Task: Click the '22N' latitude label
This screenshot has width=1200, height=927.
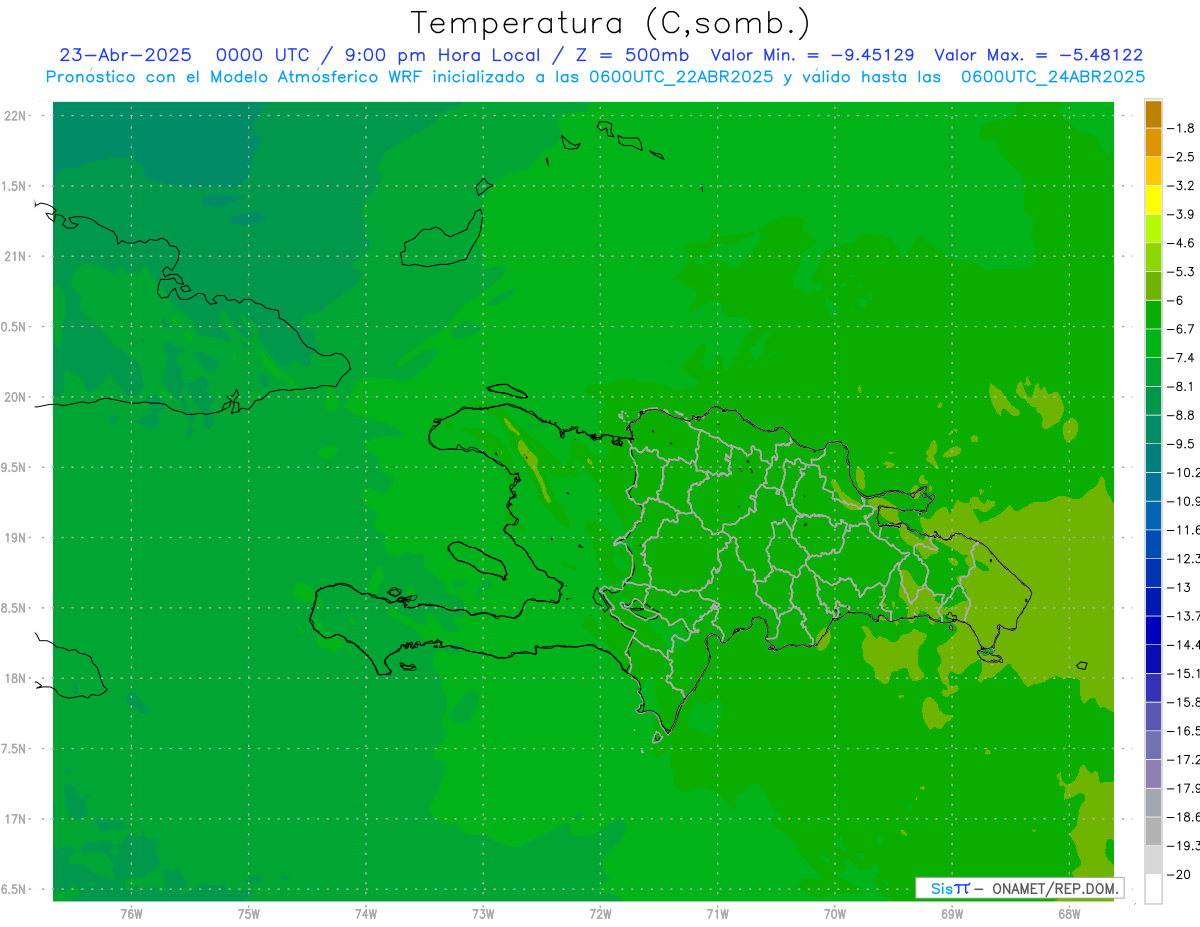Action: pyautogui.click(x=17, y=115)
